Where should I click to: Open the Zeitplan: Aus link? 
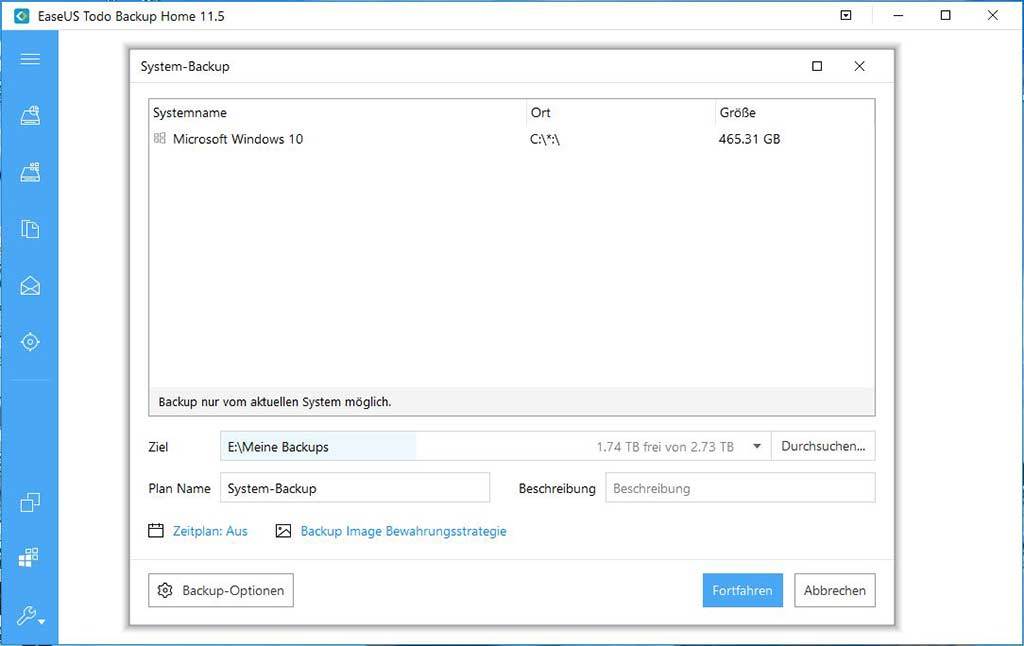(x=210, y=531)
